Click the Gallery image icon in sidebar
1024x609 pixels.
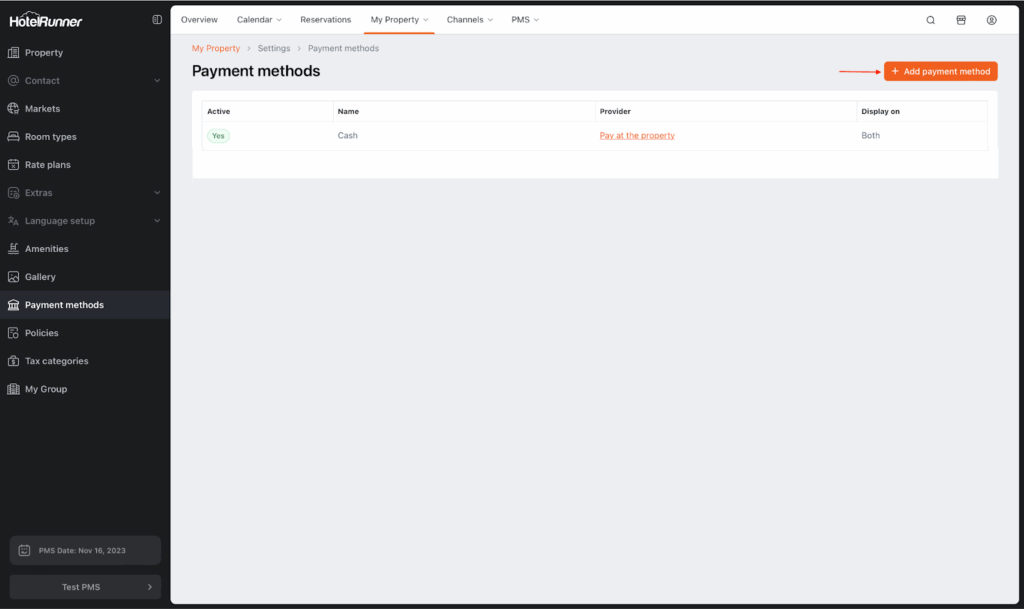pos(14,277)
